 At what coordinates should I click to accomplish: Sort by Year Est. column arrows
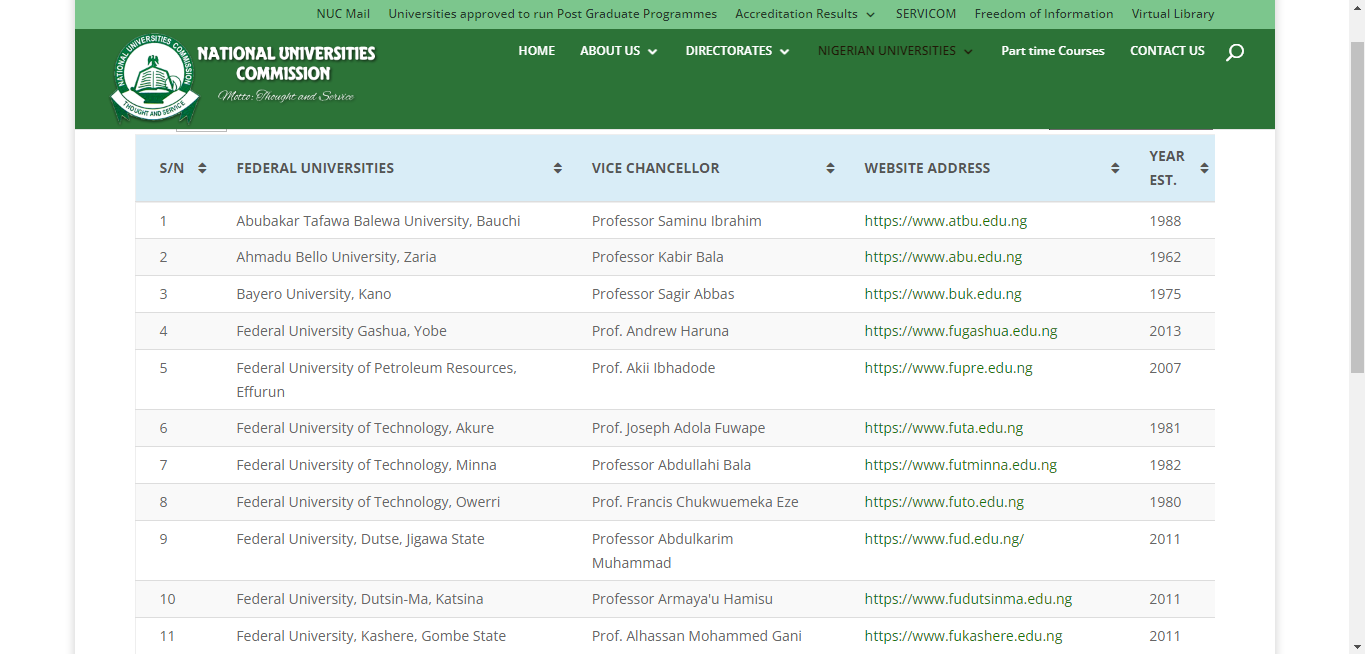point(1204,168)
